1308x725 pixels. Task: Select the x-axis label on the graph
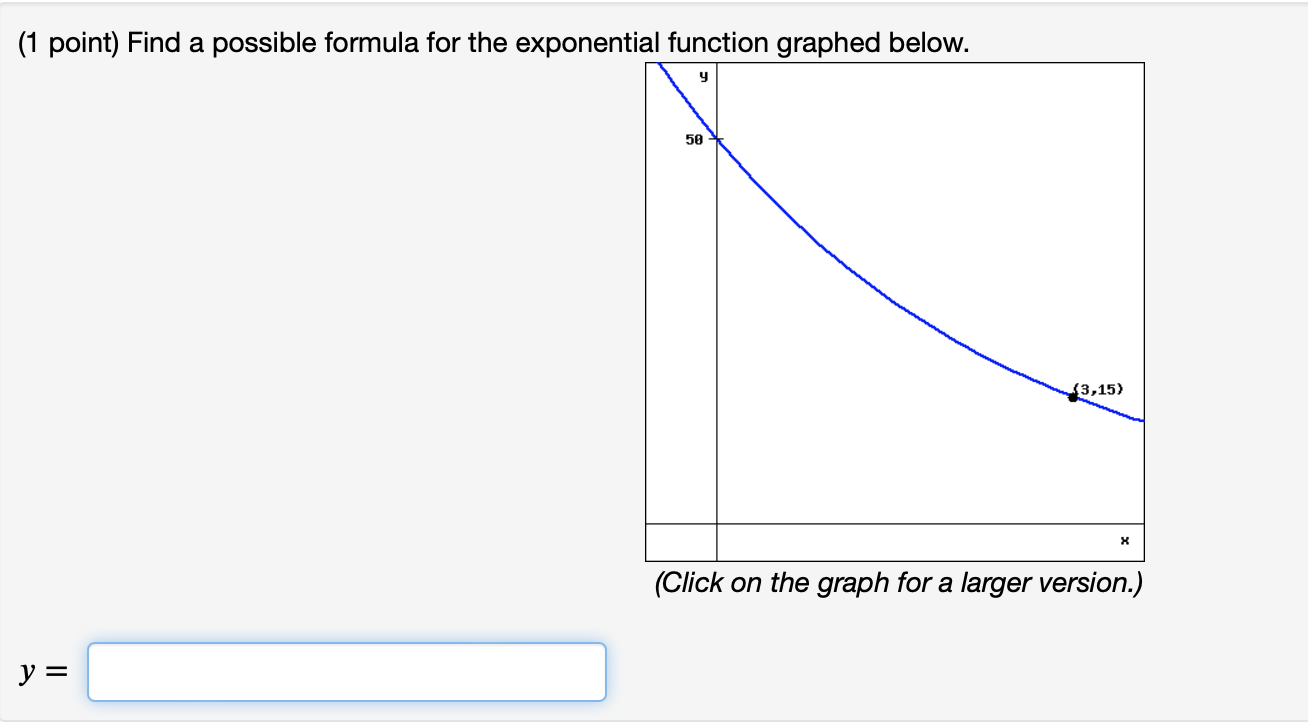(x=1125, y=540)
